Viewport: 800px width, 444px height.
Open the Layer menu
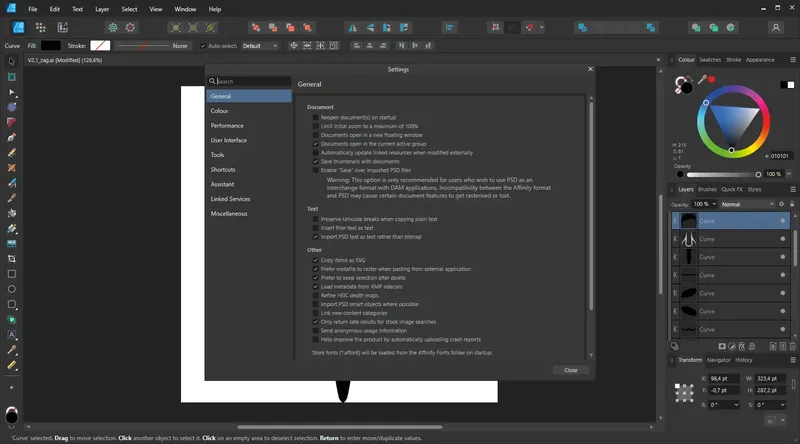point(102,9)
